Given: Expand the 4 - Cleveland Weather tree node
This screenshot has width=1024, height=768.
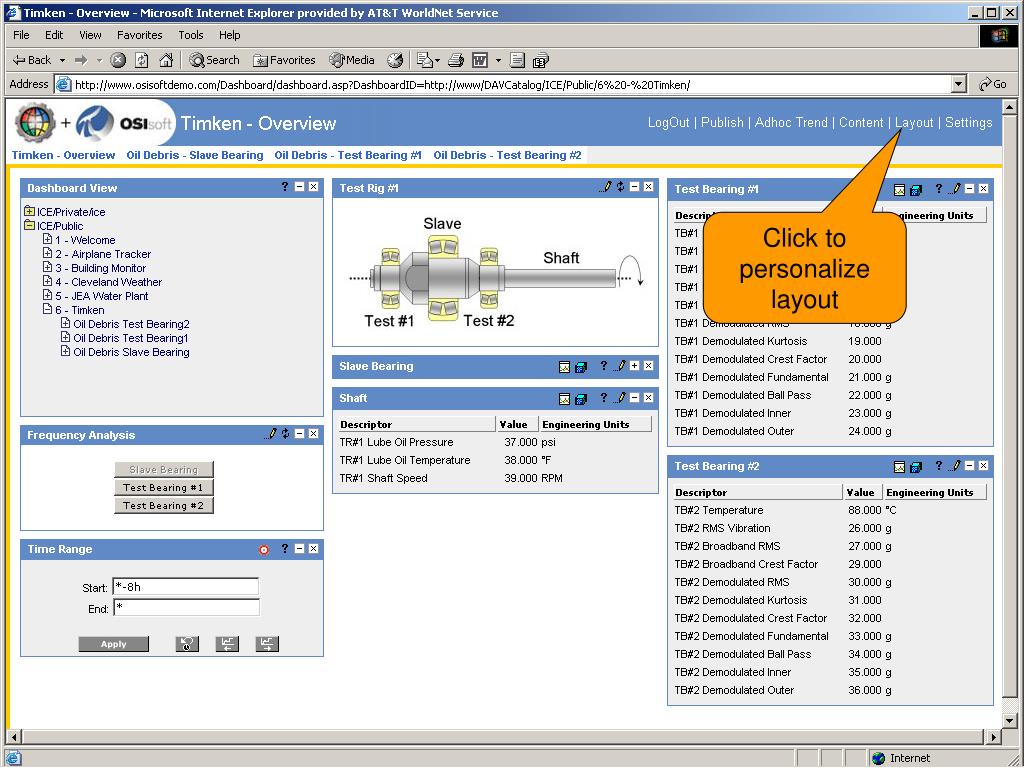Looking at the screenshot, I should click(47, 281).
